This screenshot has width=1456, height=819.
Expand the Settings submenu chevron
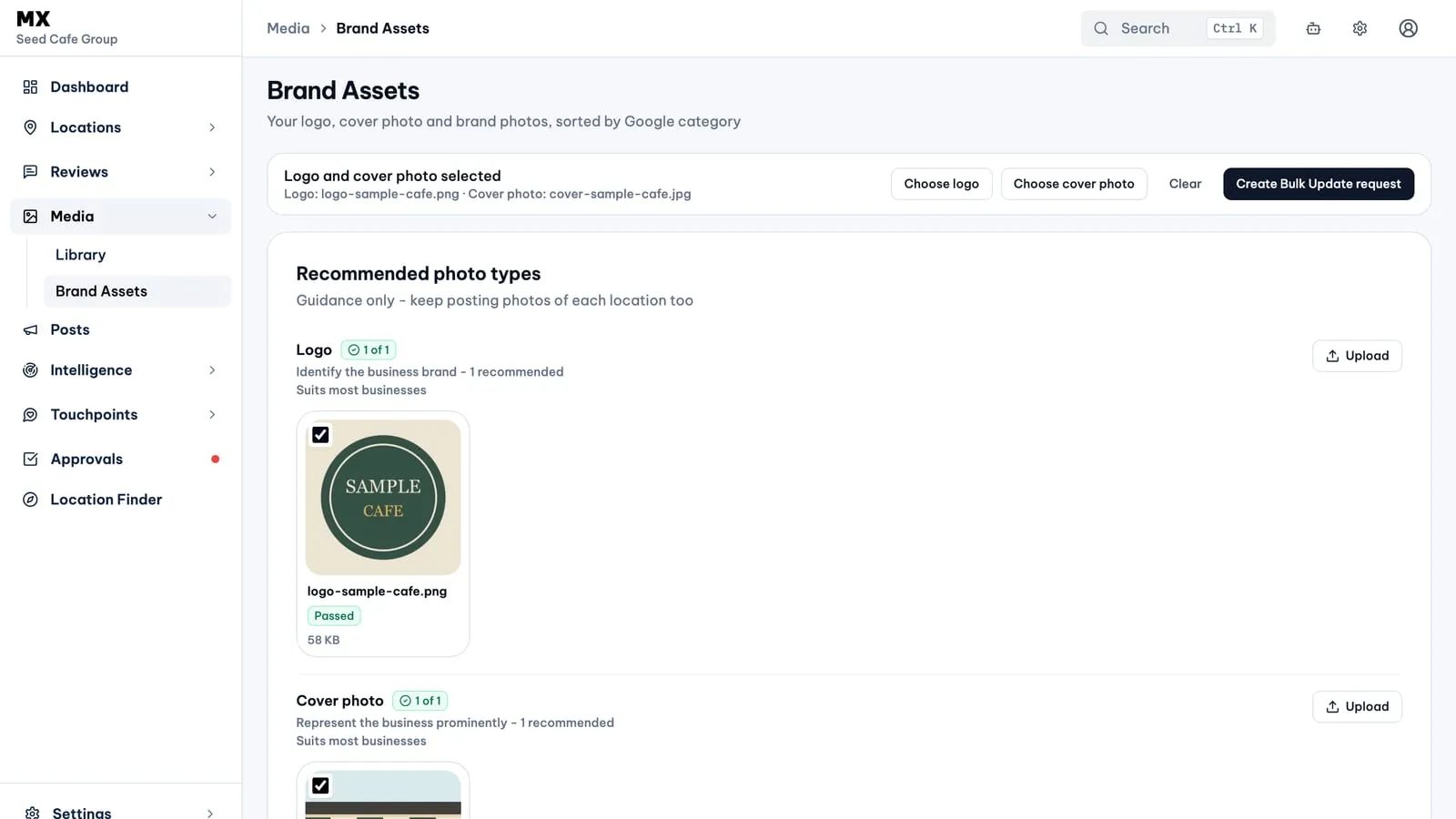pos(210,813)
